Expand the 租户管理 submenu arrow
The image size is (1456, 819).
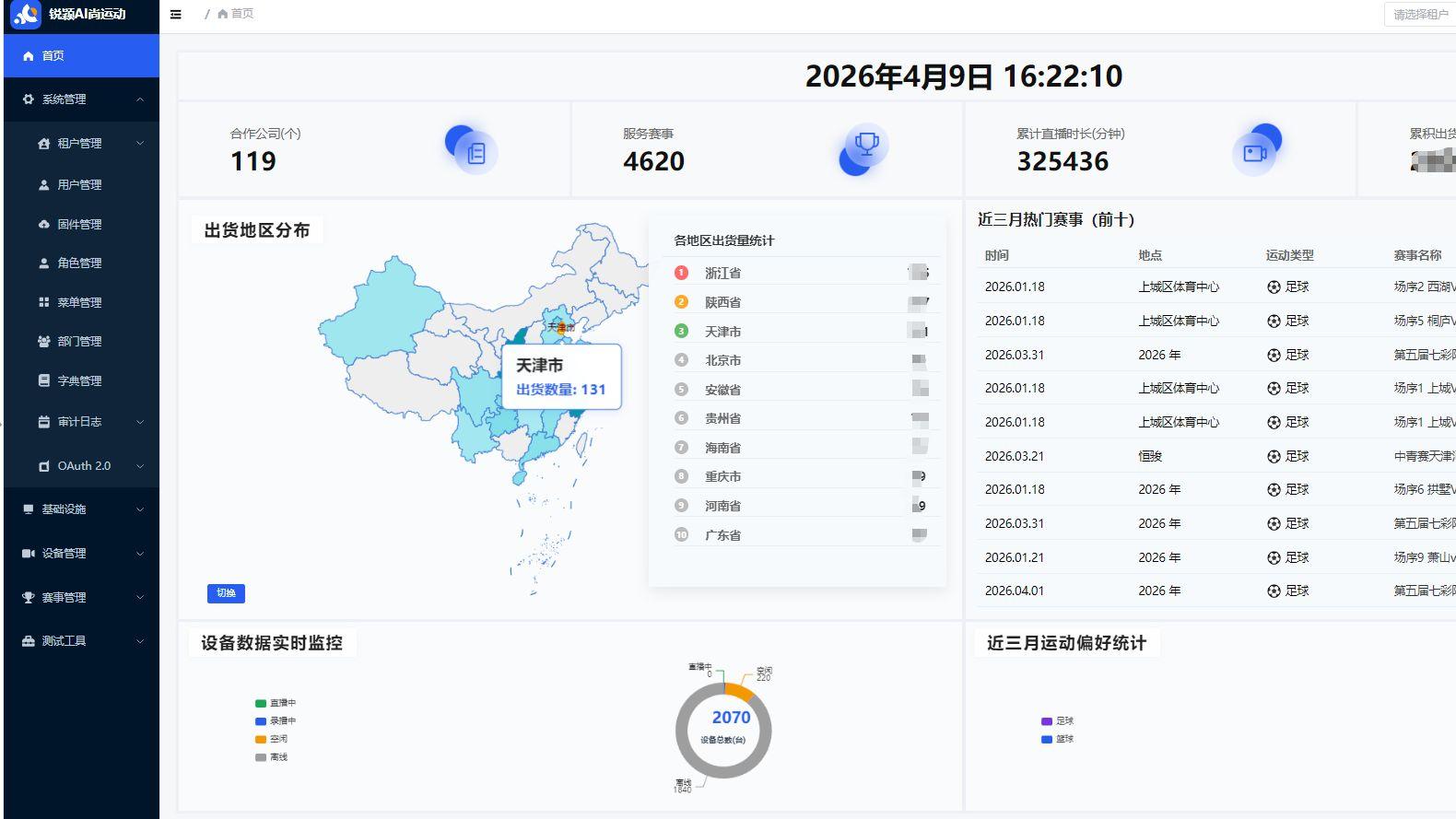coord(140,144)
